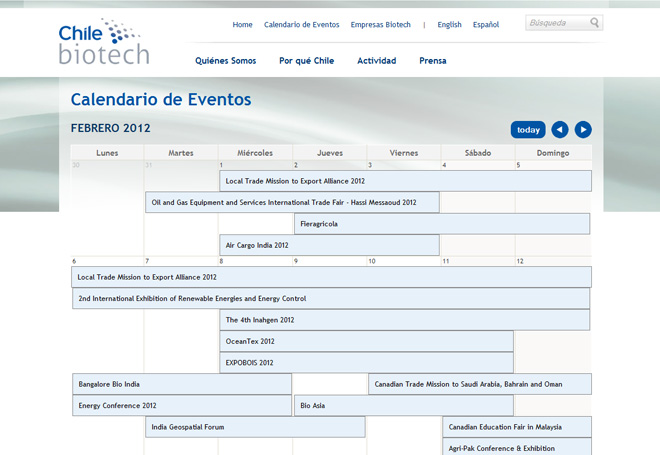Open the Energy Conference 2012 event
Viewport: 660px width, 455px height.
tap(182, 406)
